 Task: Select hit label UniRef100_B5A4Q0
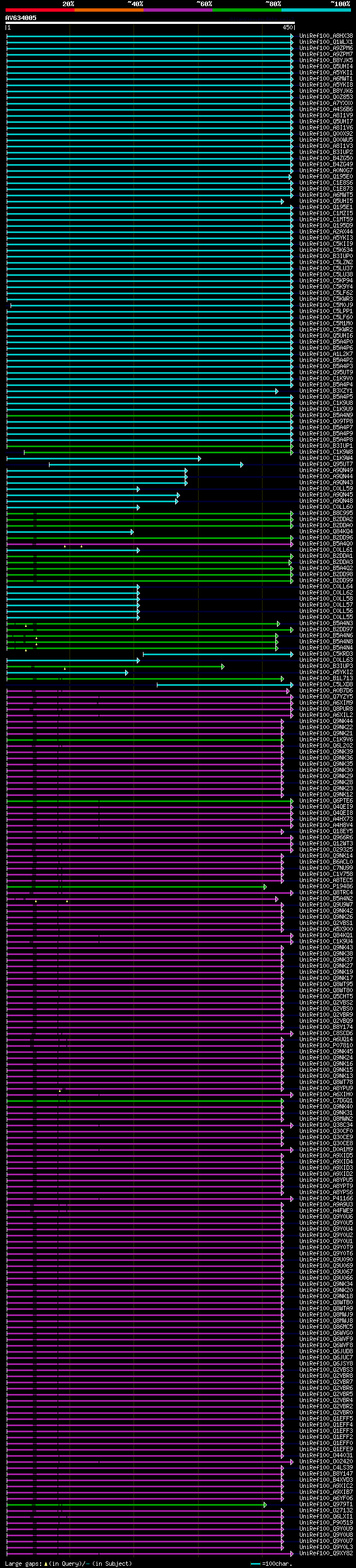326,544
